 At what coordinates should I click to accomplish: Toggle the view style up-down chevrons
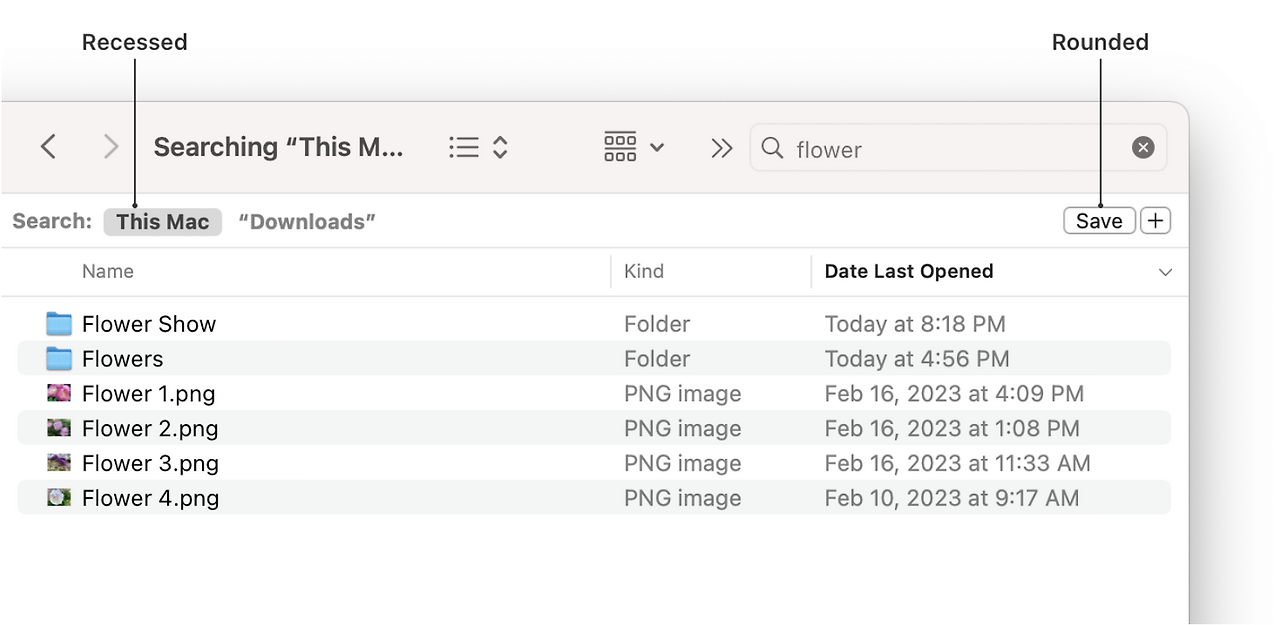coord(500,148)
